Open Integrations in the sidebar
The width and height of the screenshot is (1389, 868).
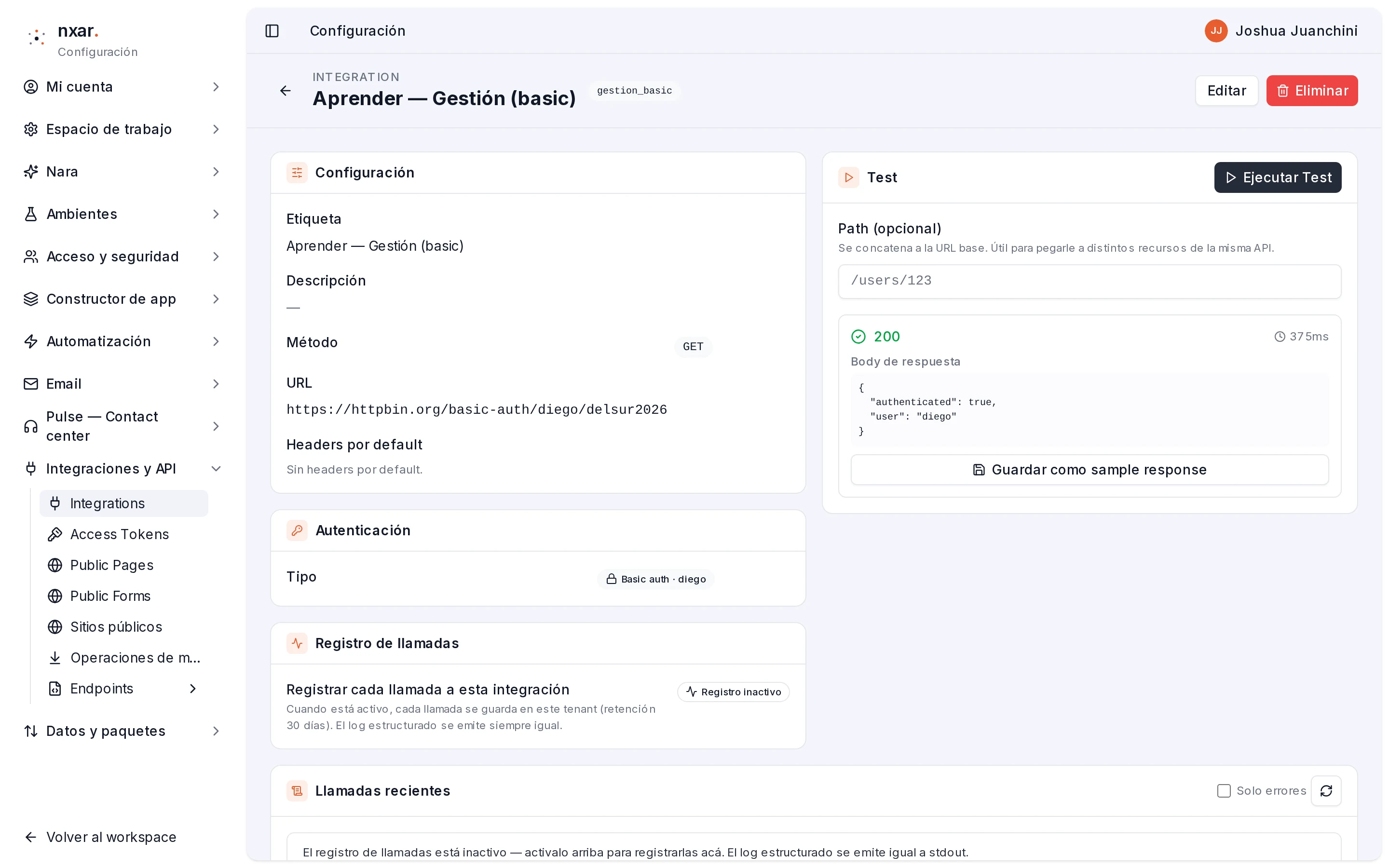click(123, 503)
